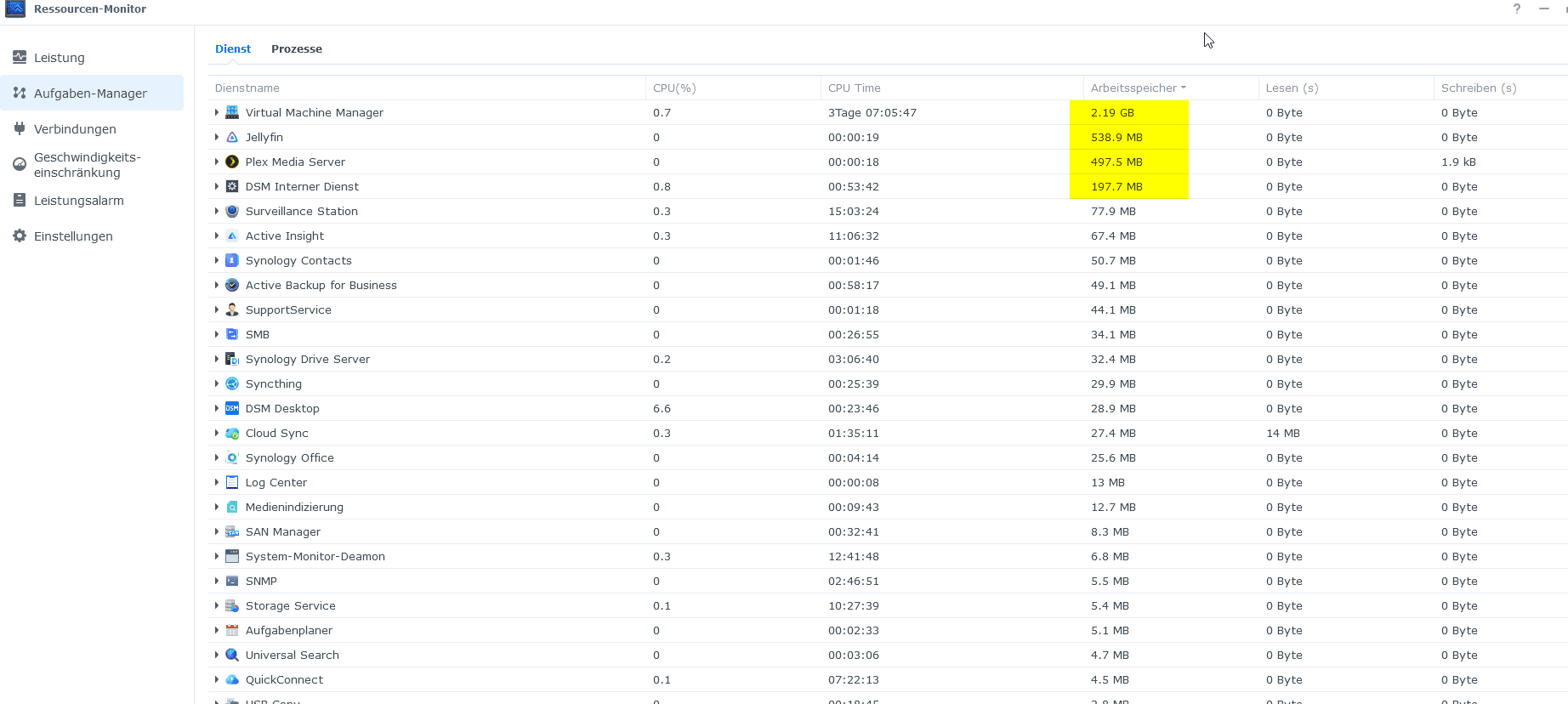The width and height of the screenshot is (1568, 704).
Task: Click the Jellyfin service icon
Action: pos(232,137)
